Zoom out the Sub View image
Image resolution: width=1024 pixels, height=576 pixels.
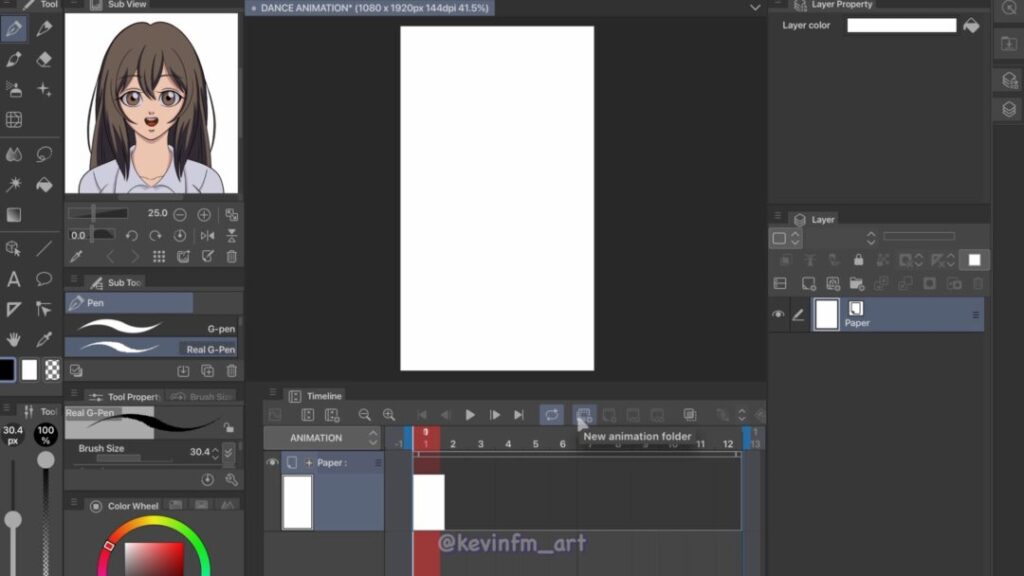tap(180, 214)
